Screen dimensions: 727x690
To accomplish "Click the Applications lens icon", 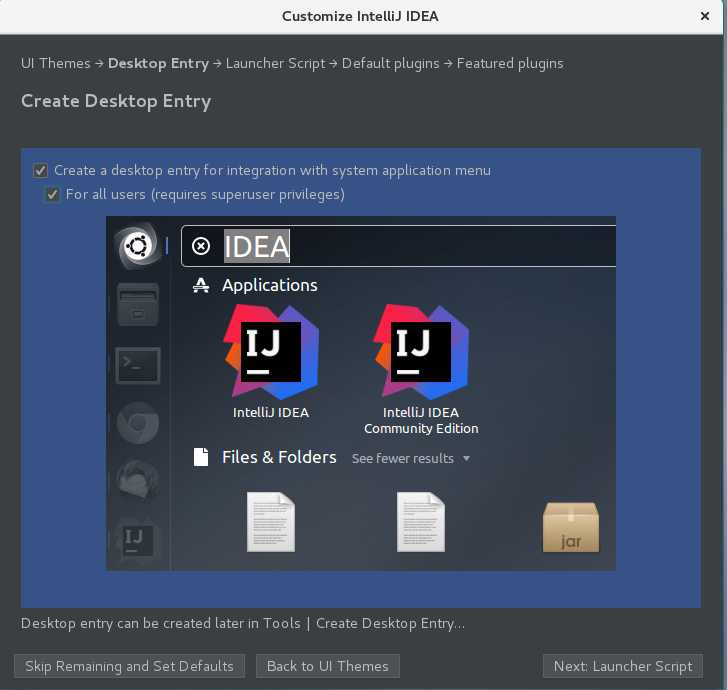I will 201,285.
